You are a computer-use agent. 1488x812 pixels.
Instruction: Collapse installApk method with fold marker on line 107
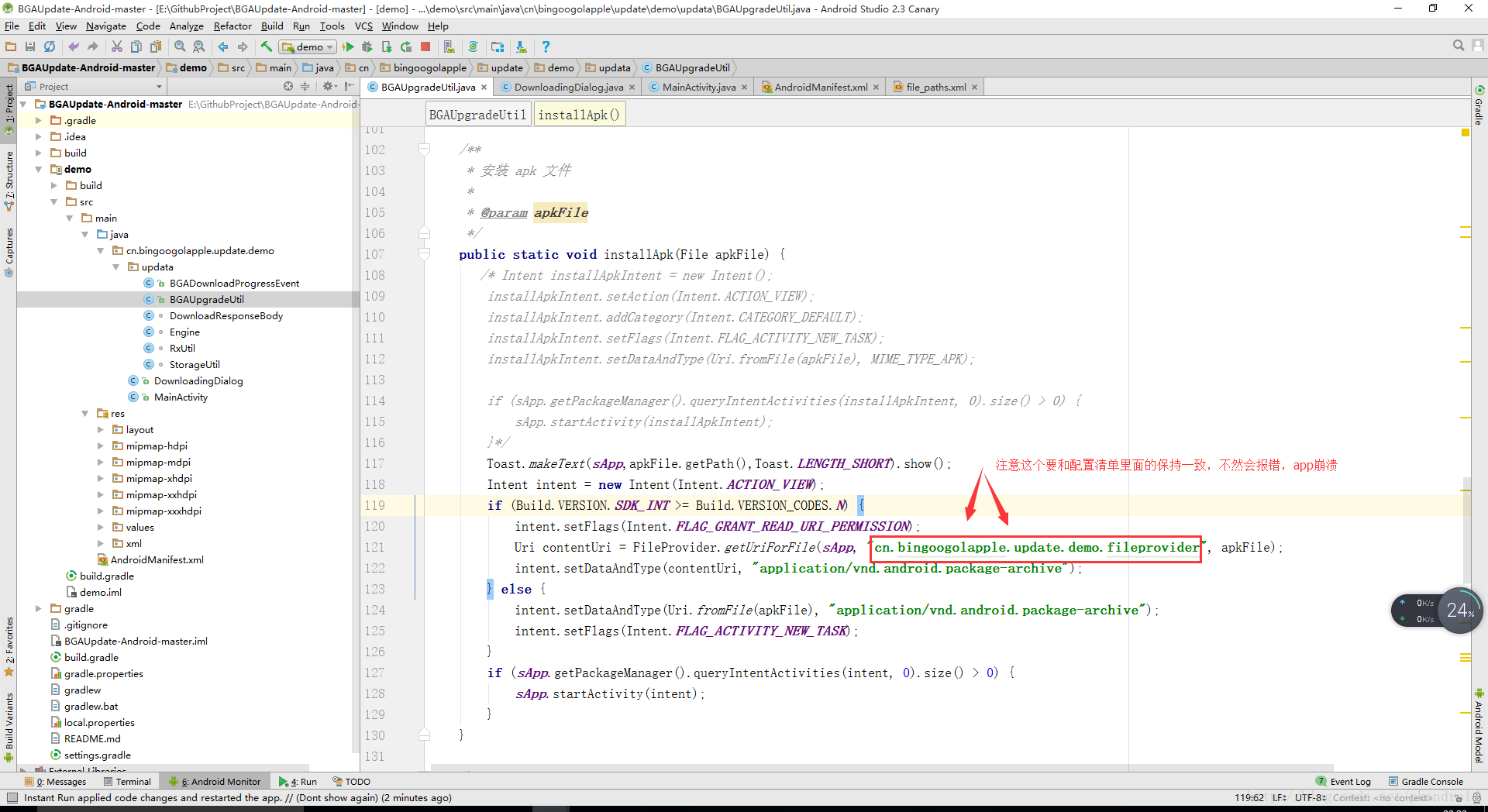pos(425,253)
